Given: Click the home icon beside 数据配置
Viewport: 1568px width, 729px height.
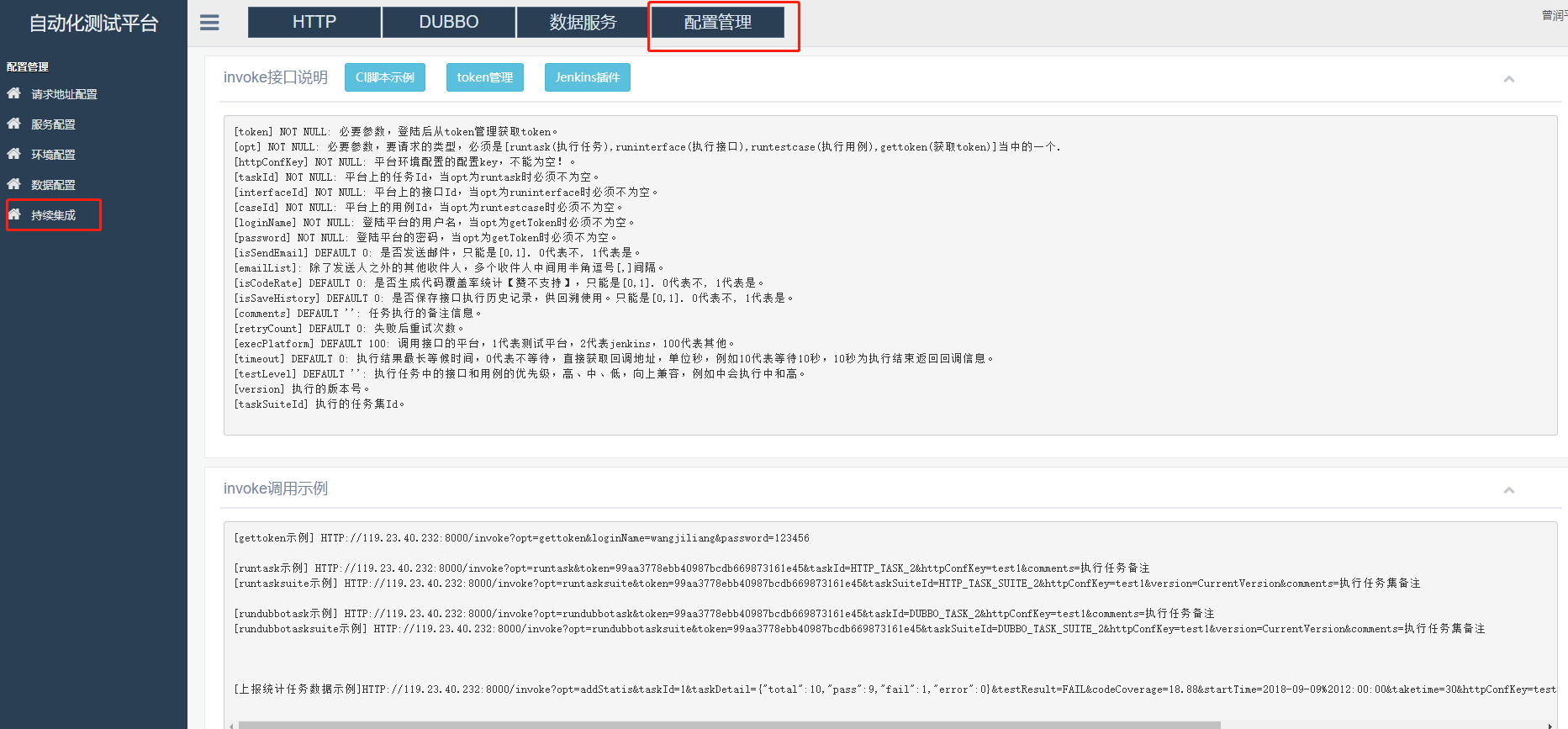Looking at the screenshot, I should click(14, 184).
